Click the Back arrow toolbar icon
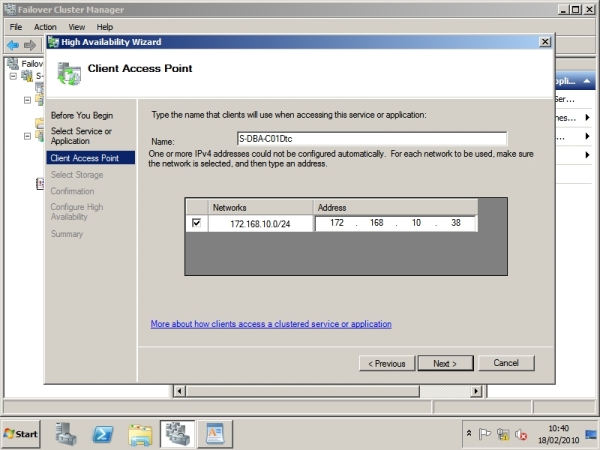Image resolution: width=600 pixels, height=450 pixels. point(13,45)
